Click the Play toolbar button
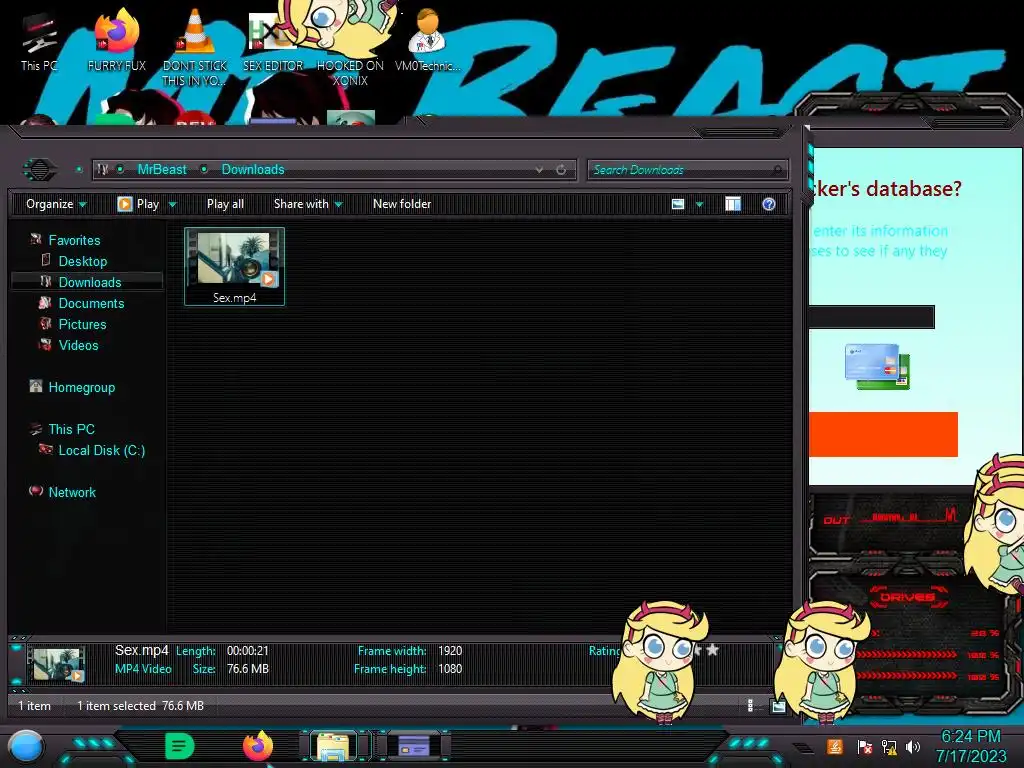The width and height of the screenshot is (1024, 768). (138, 204)
